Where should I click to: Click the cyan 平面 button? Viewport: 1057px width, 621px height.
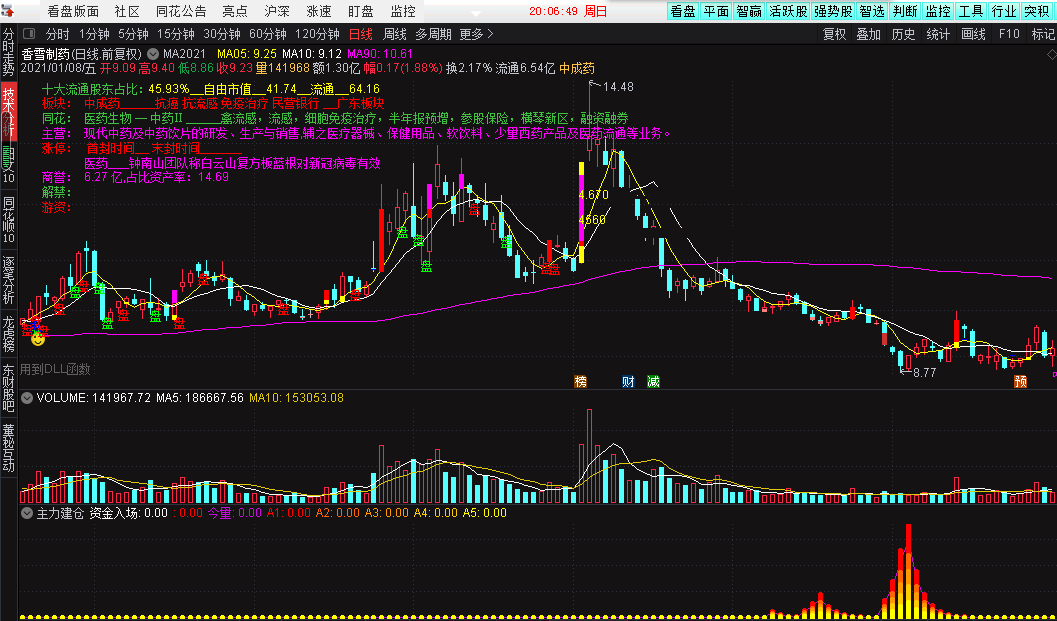tap(716, 11)
